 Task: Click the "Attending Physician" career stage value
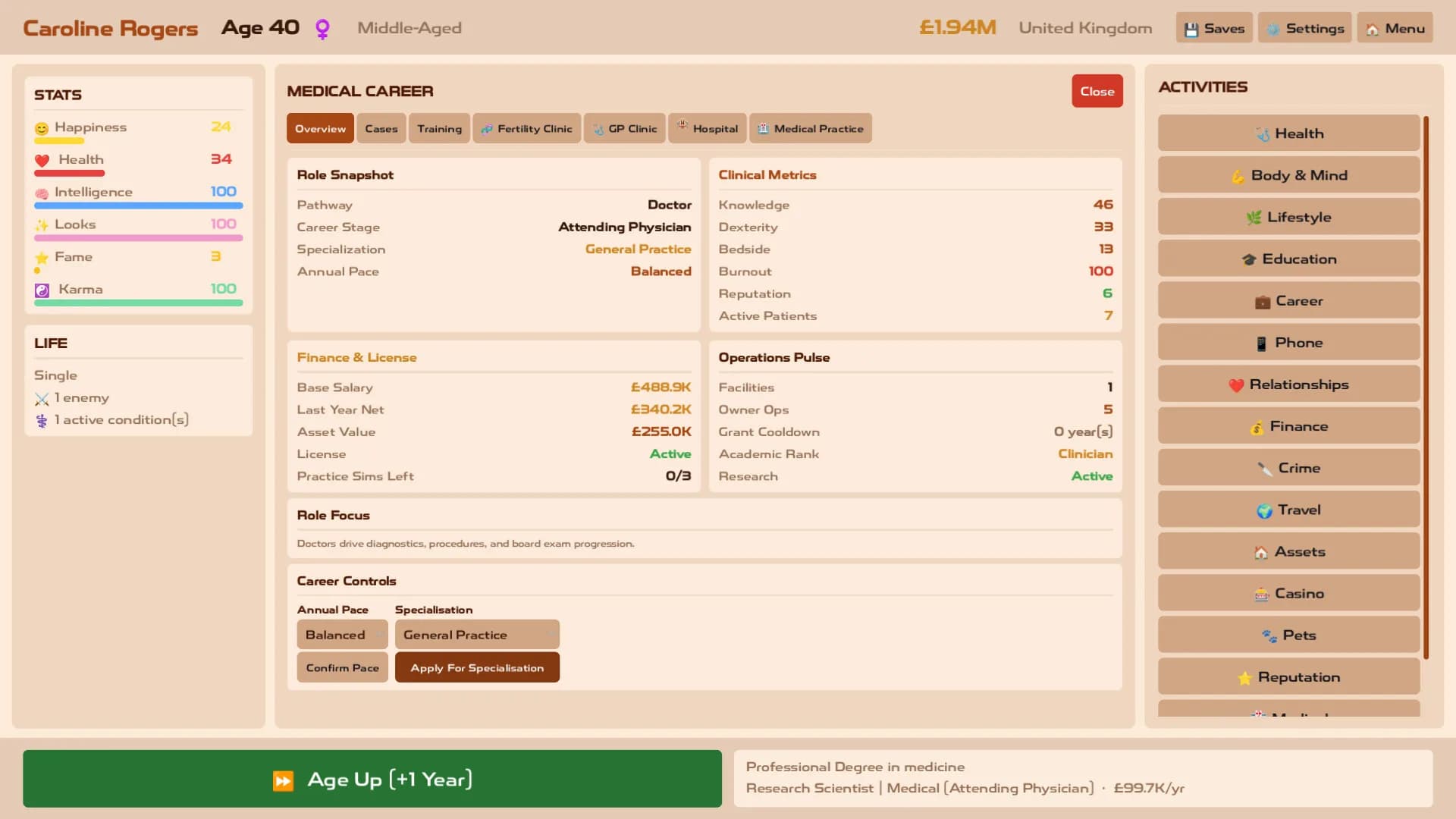pos(624,227)
